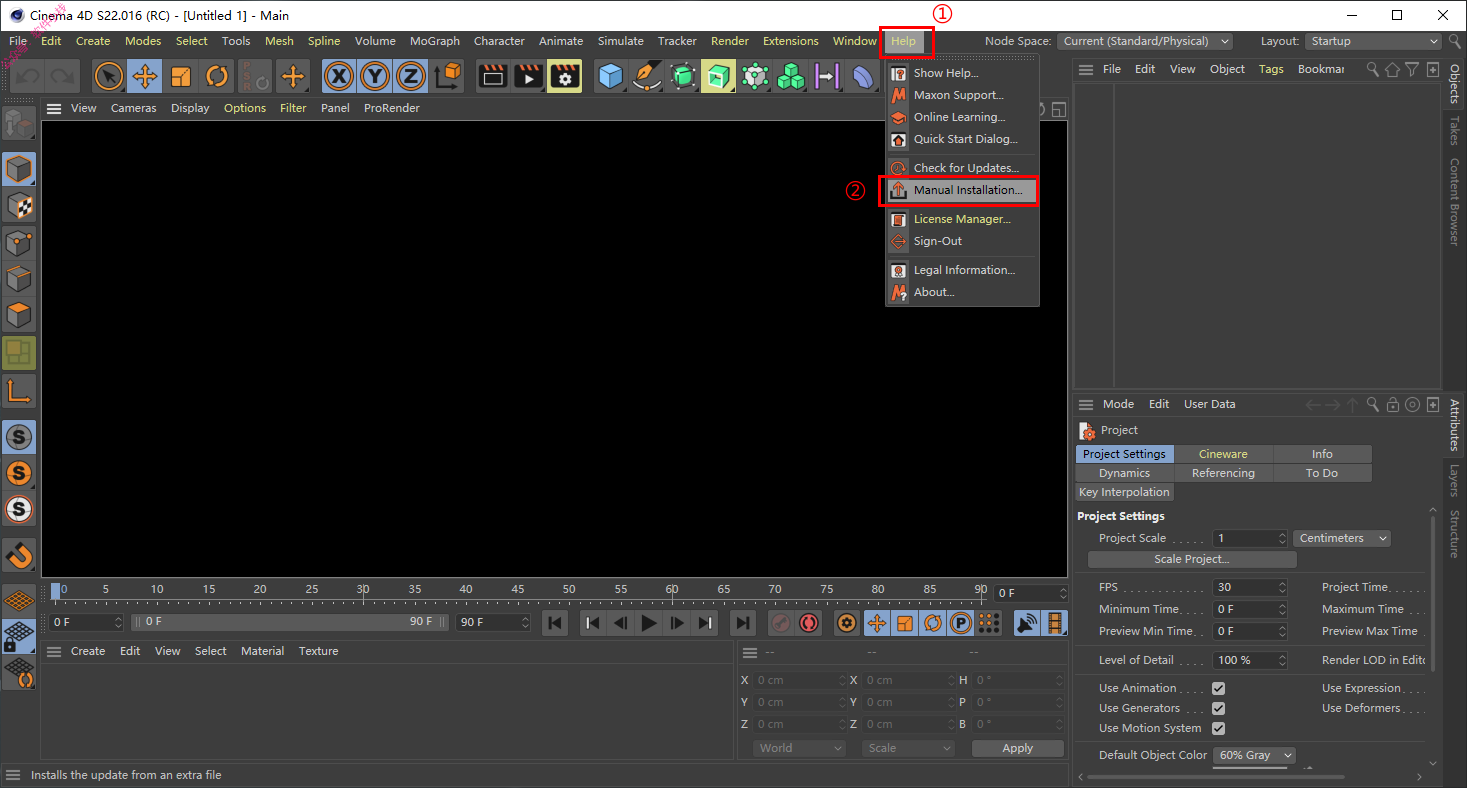Click Sign-Out in Help menu
The width and height of the screenshot is (1467, 788).
click(x=961, y=241)
